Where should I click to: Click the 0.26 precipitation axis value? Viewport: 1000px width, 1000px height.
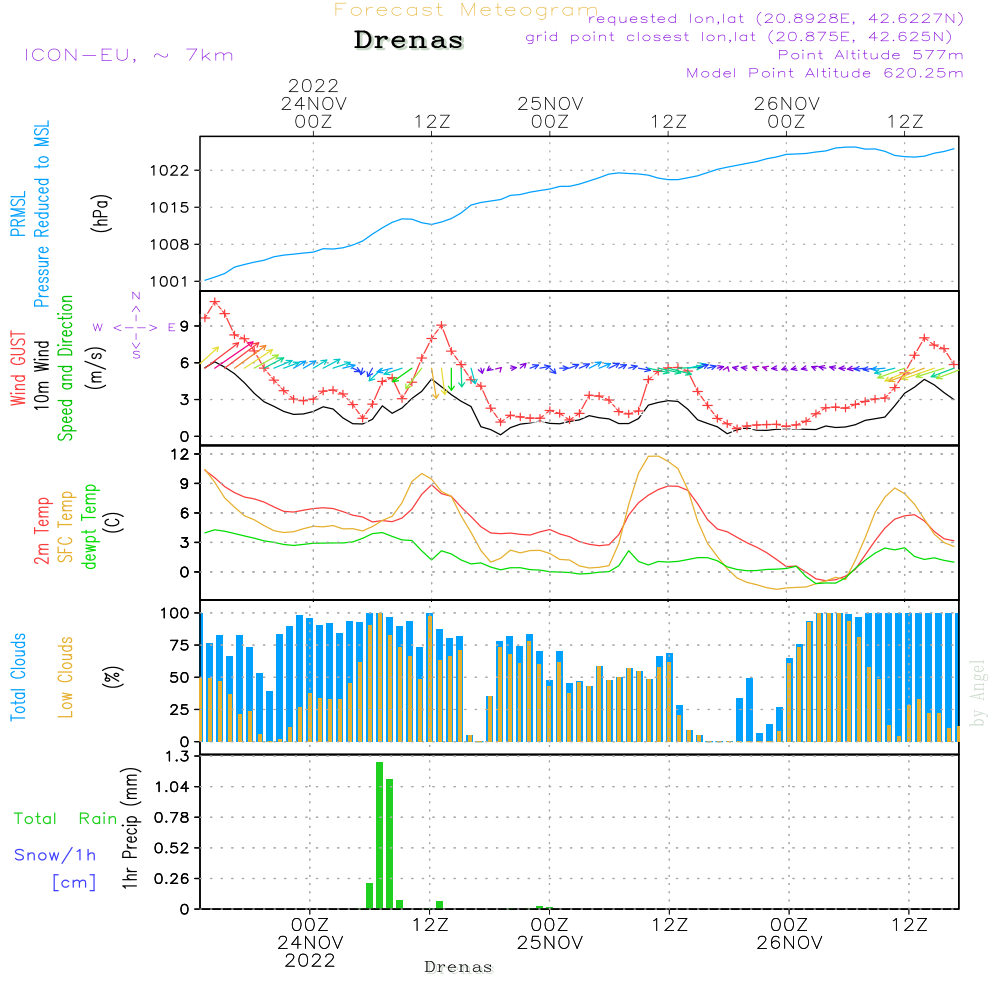(x=172, y=879)
